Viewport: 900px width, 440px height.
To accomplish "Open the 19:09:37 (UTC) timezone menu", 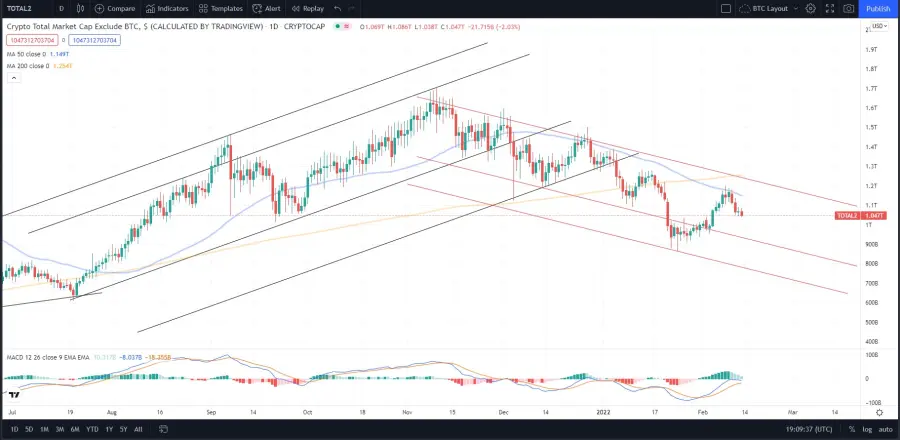I will click(x=809, y=429).
